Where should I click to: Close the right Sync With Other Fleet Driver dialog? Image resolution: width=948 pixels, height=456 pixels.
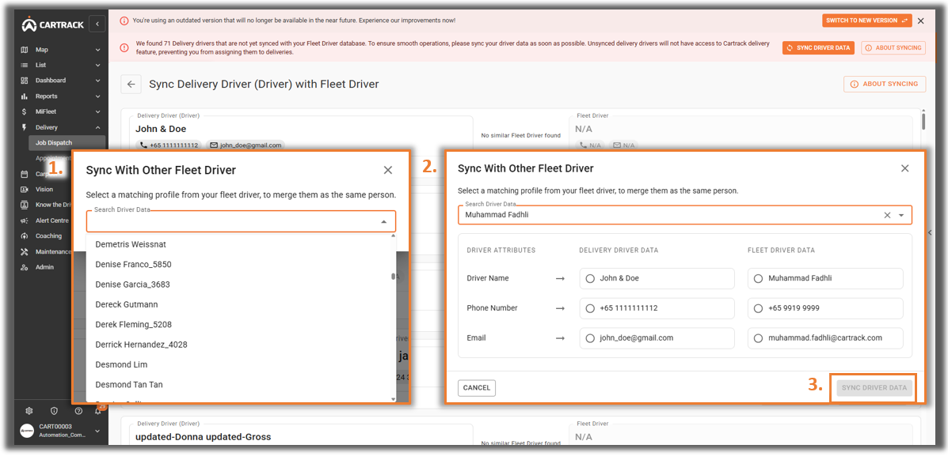pyautogui.click(x=905, y=168)
